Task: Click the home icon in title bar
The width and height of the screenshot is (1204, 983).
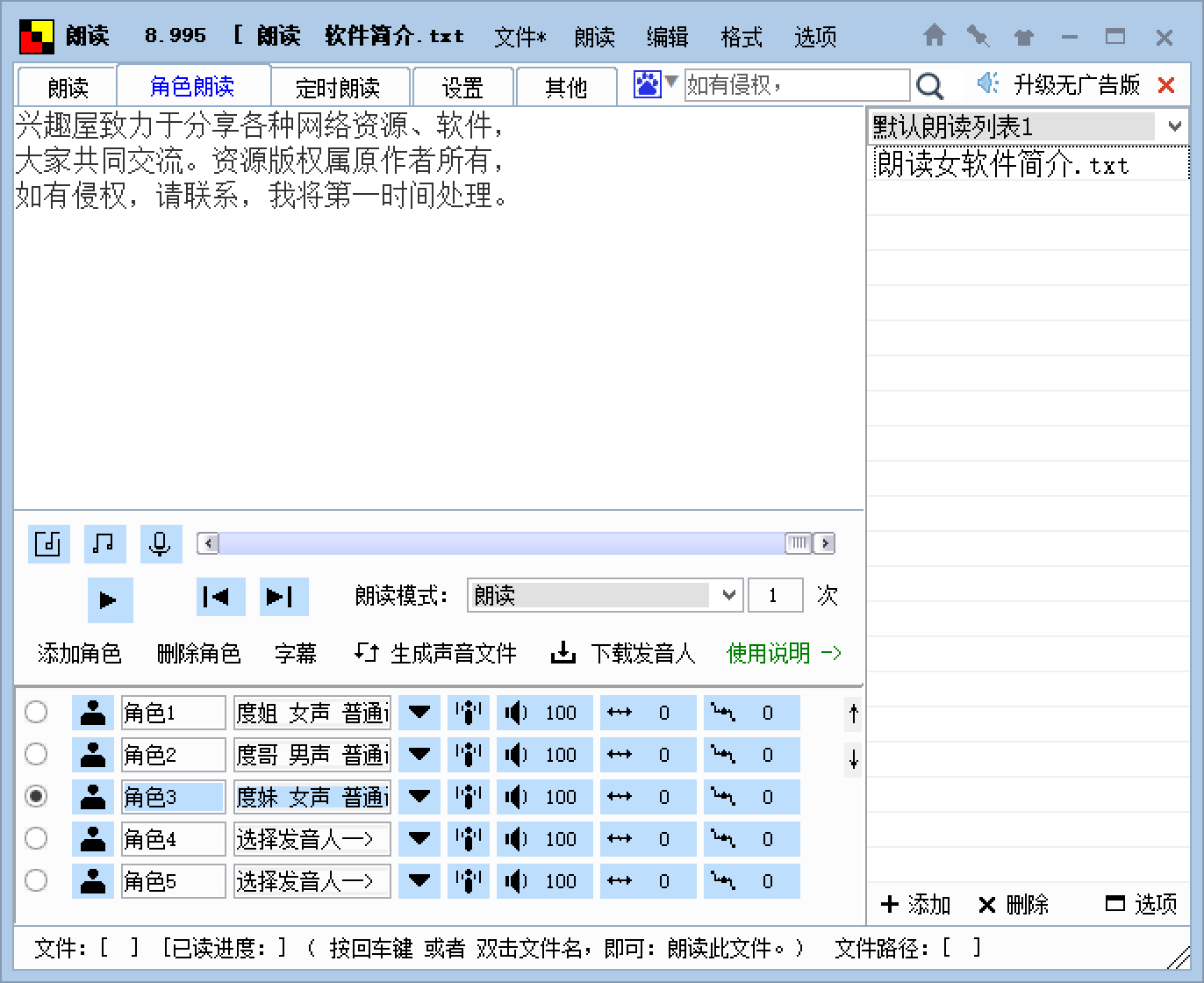Action: (935, 37)
